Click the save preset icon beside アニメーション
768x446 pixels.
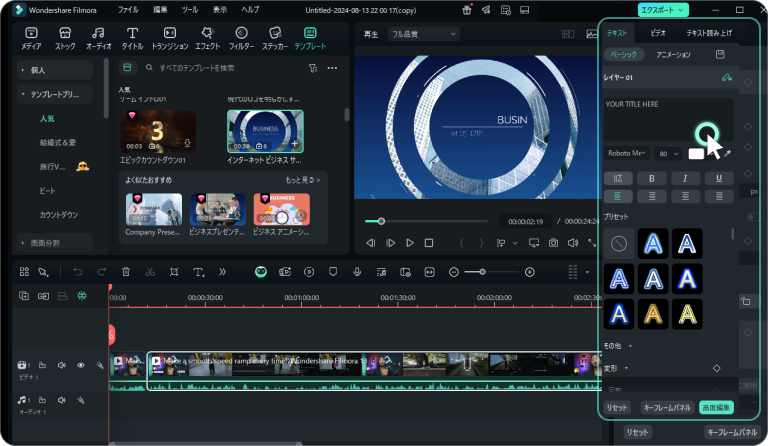point(720,54)
